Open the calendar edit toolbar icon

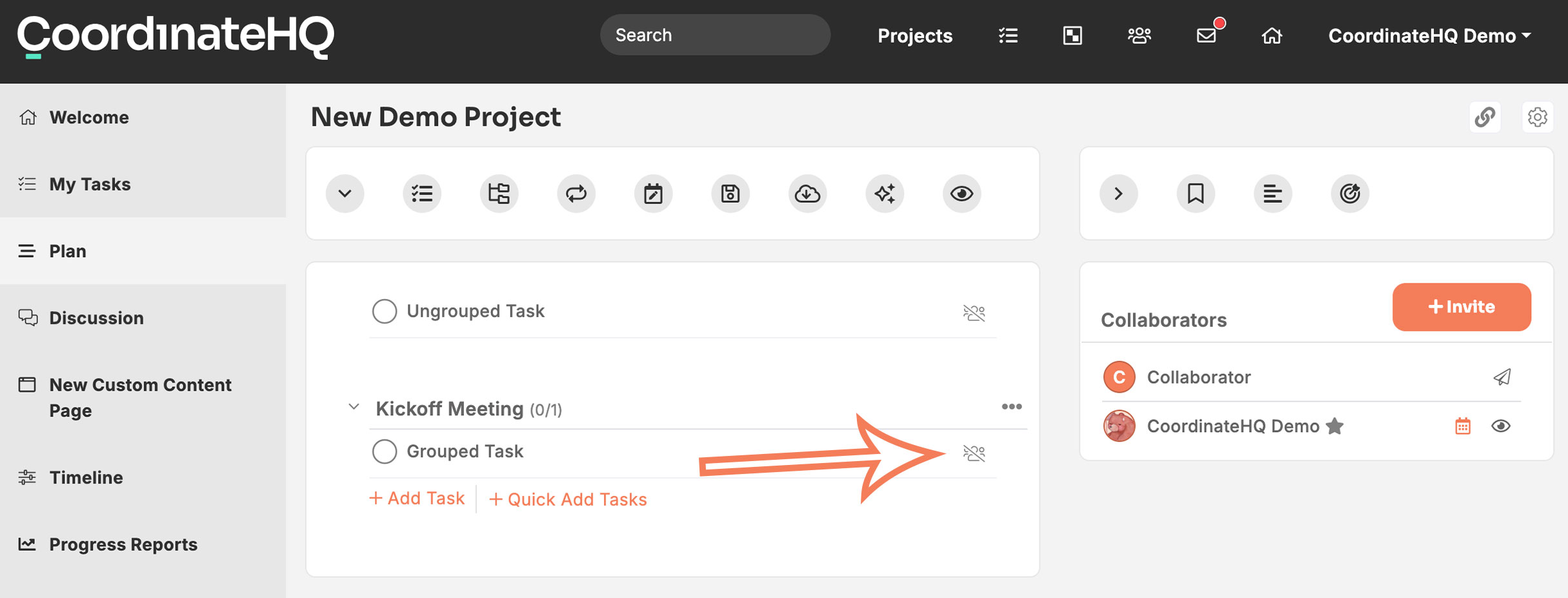coord(653,193)
